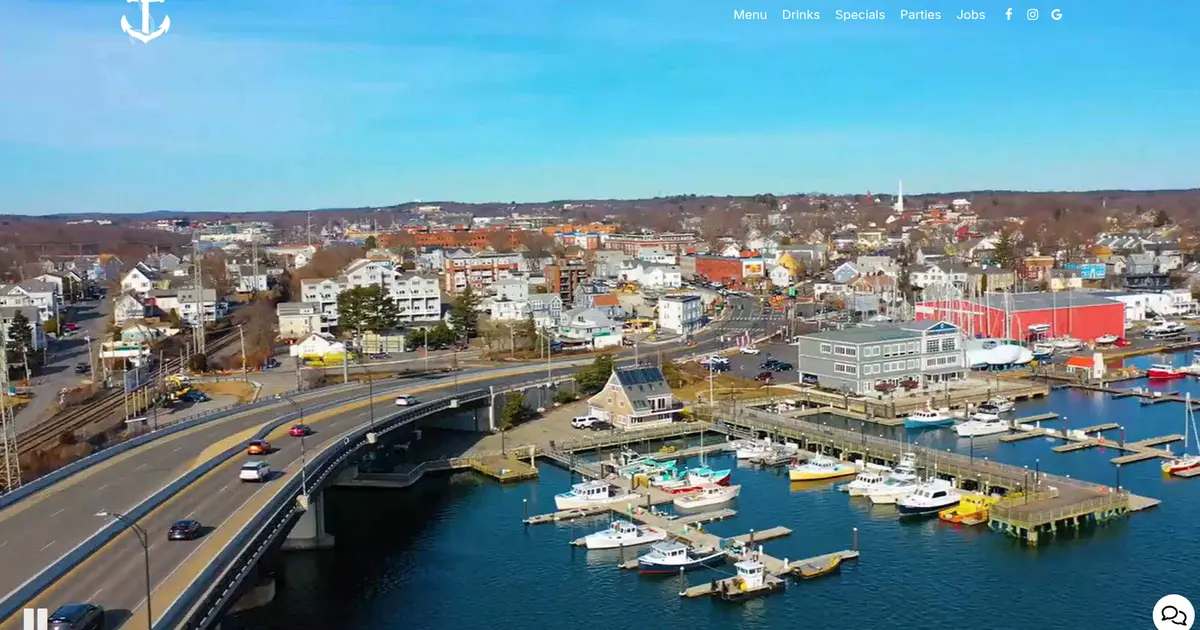Image resolution: width=1200 pixels, height=630 pixels.
Task: Click the Google reviews icon
Action: (x=1056, y=15)
